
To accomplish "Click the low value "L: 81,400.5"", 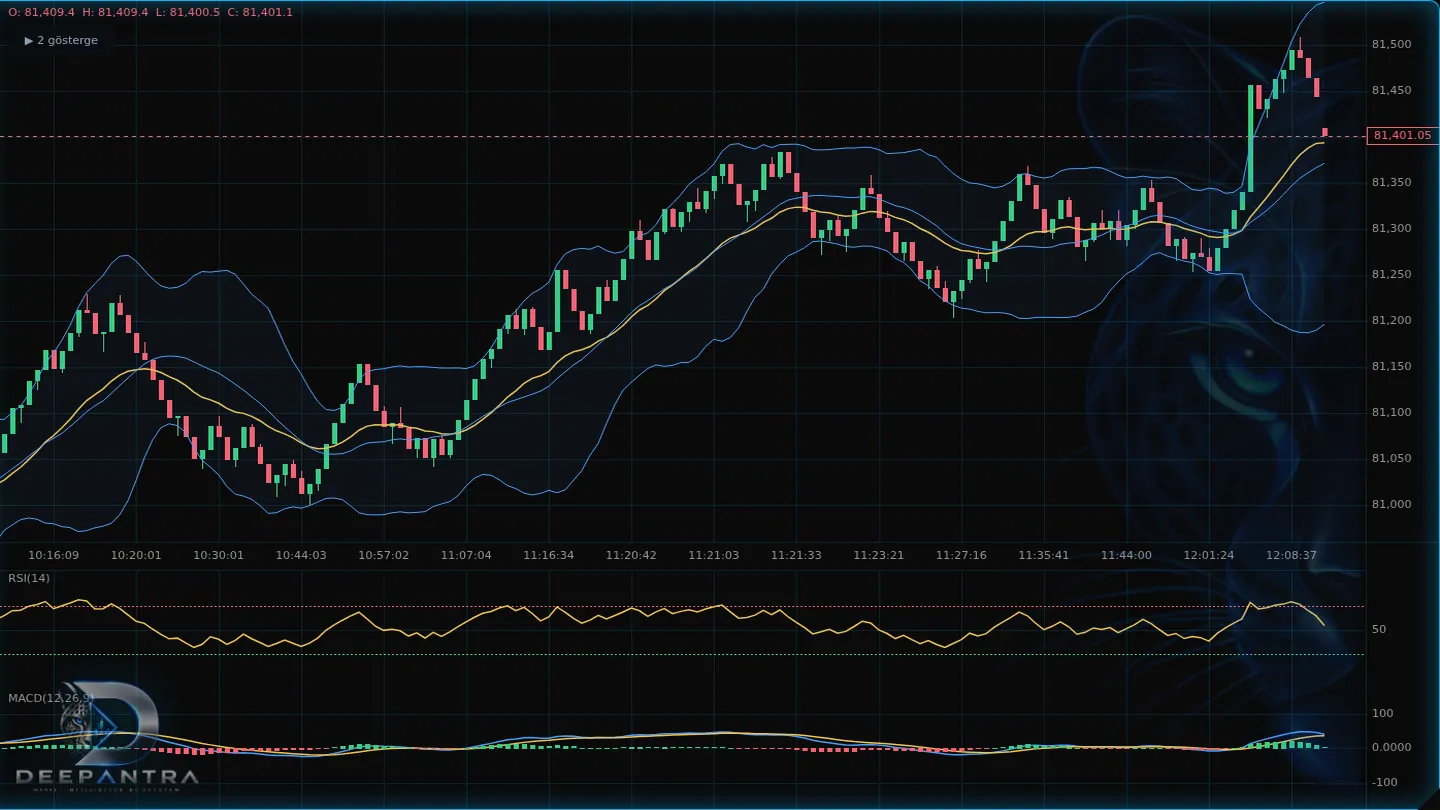I will coord(188,12).
